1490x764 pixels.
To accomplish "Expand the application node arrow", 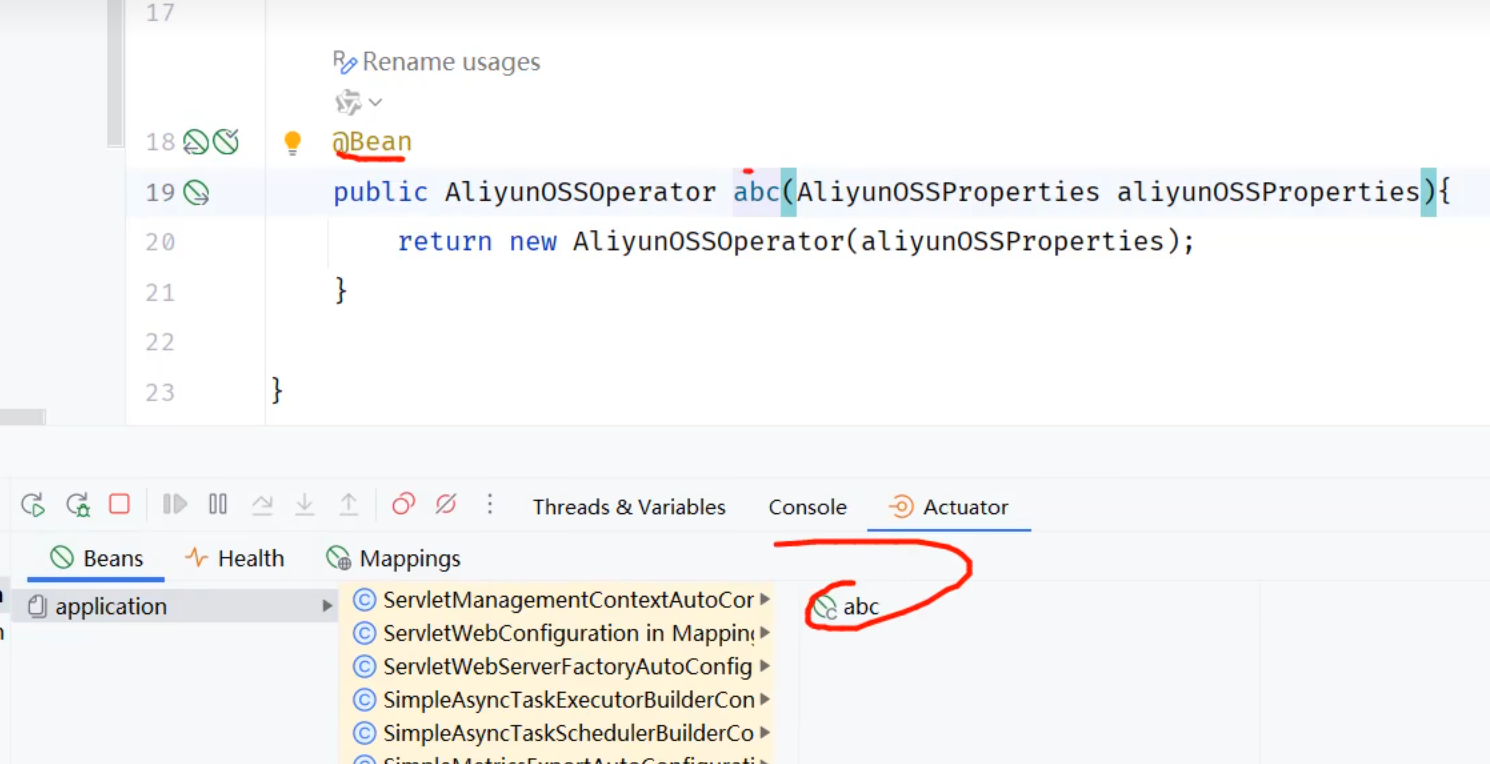I will [327, 606].
